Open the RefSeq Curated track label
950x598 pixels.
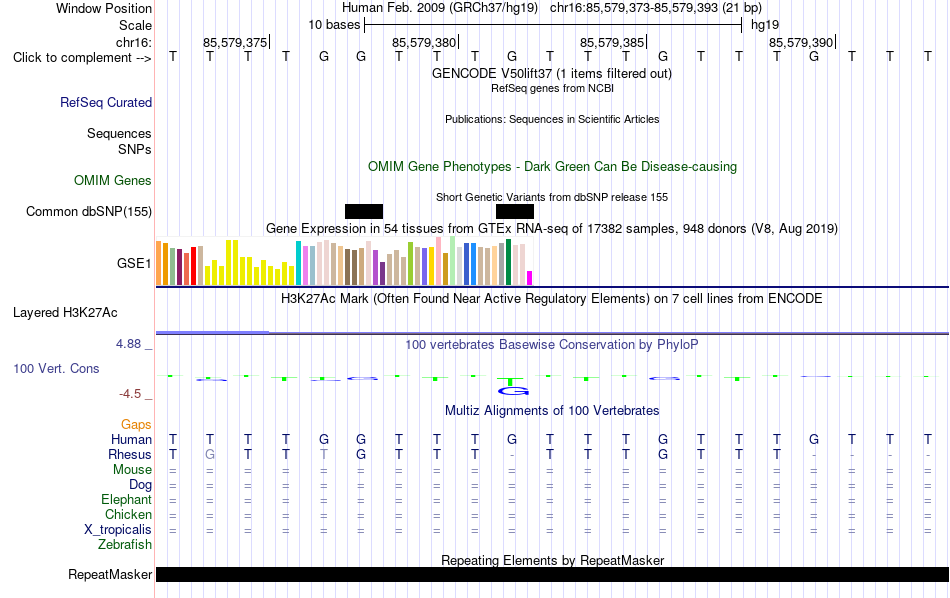click(x=105, y=102)
